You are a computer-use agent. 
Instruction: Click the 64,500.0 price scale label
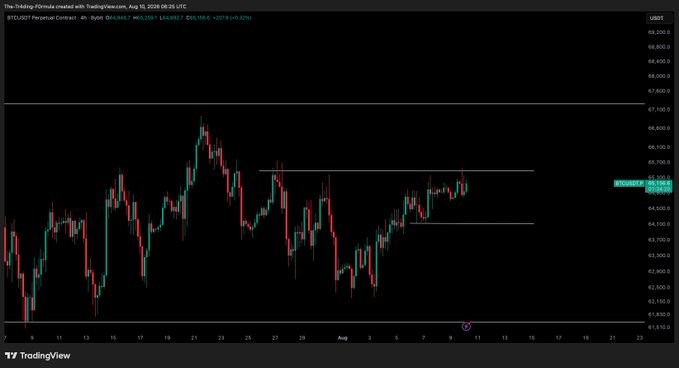(x=659, y=208)
